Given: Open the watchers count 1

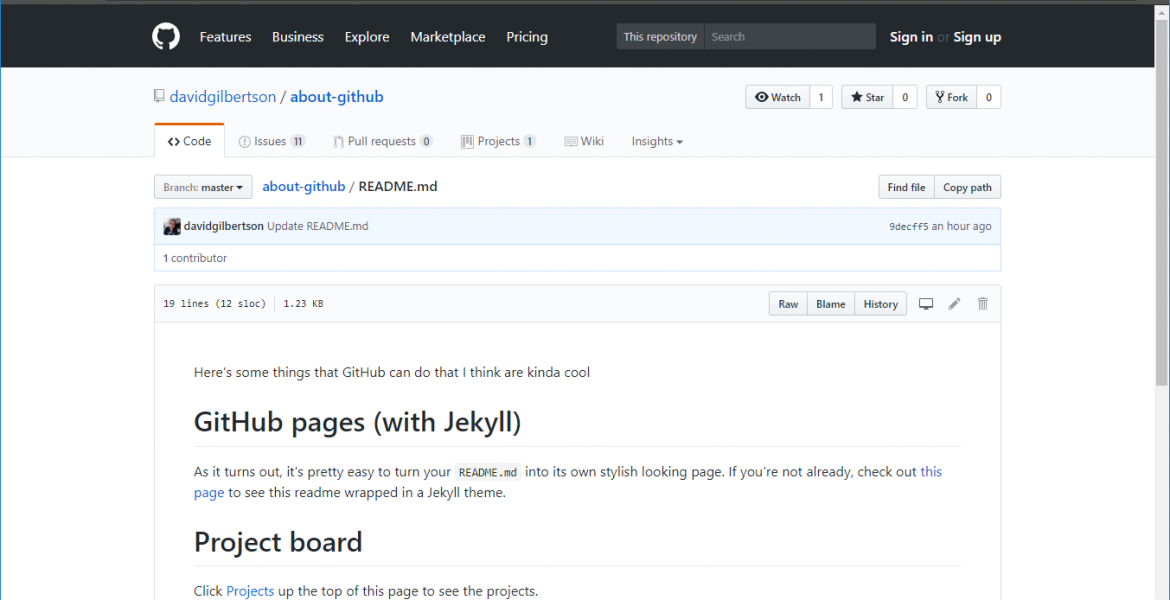Looking at the screenshot, I should coord(821,97).
